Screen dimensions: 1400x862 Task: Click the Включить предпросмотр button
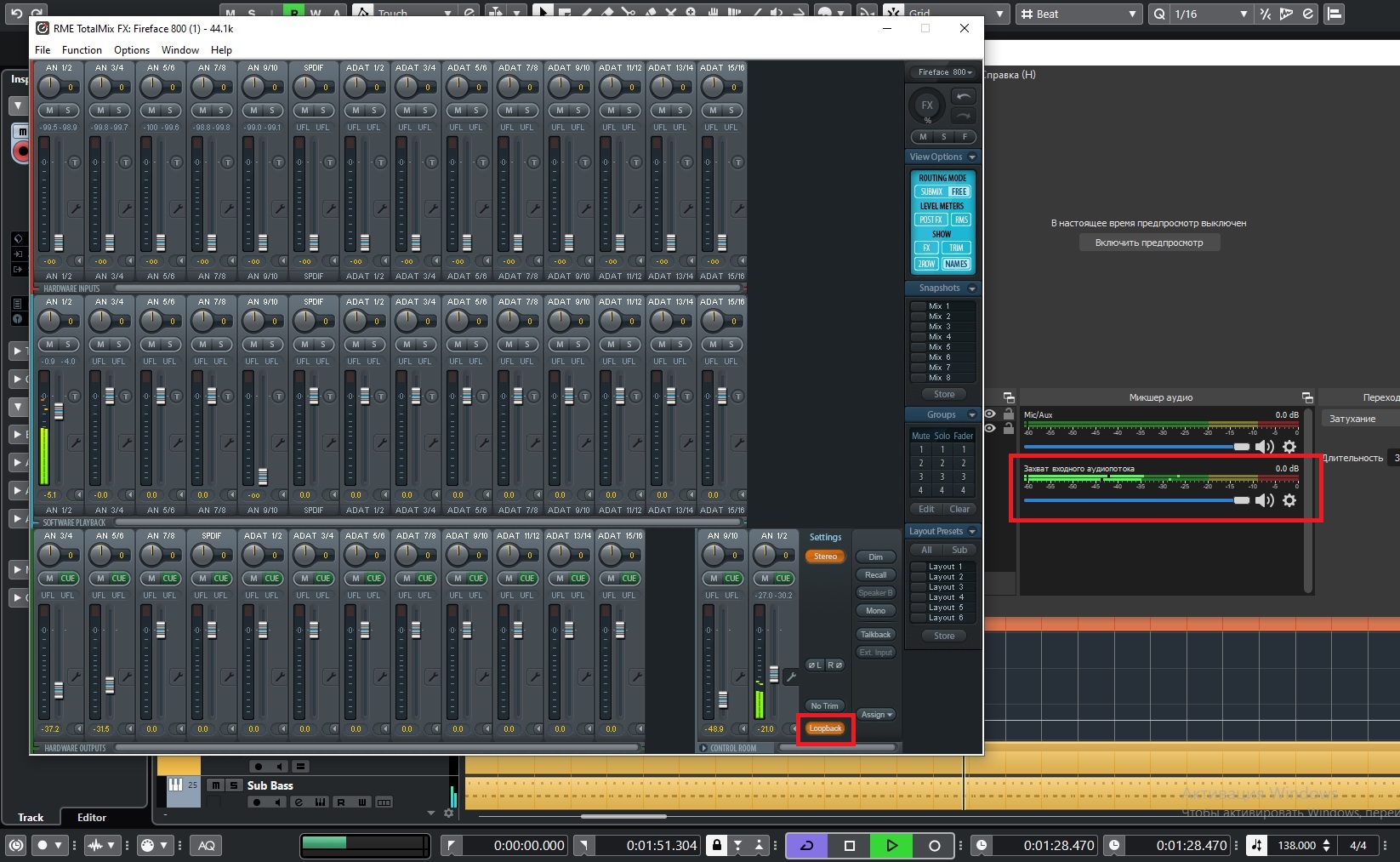[x=1149, y=243]
